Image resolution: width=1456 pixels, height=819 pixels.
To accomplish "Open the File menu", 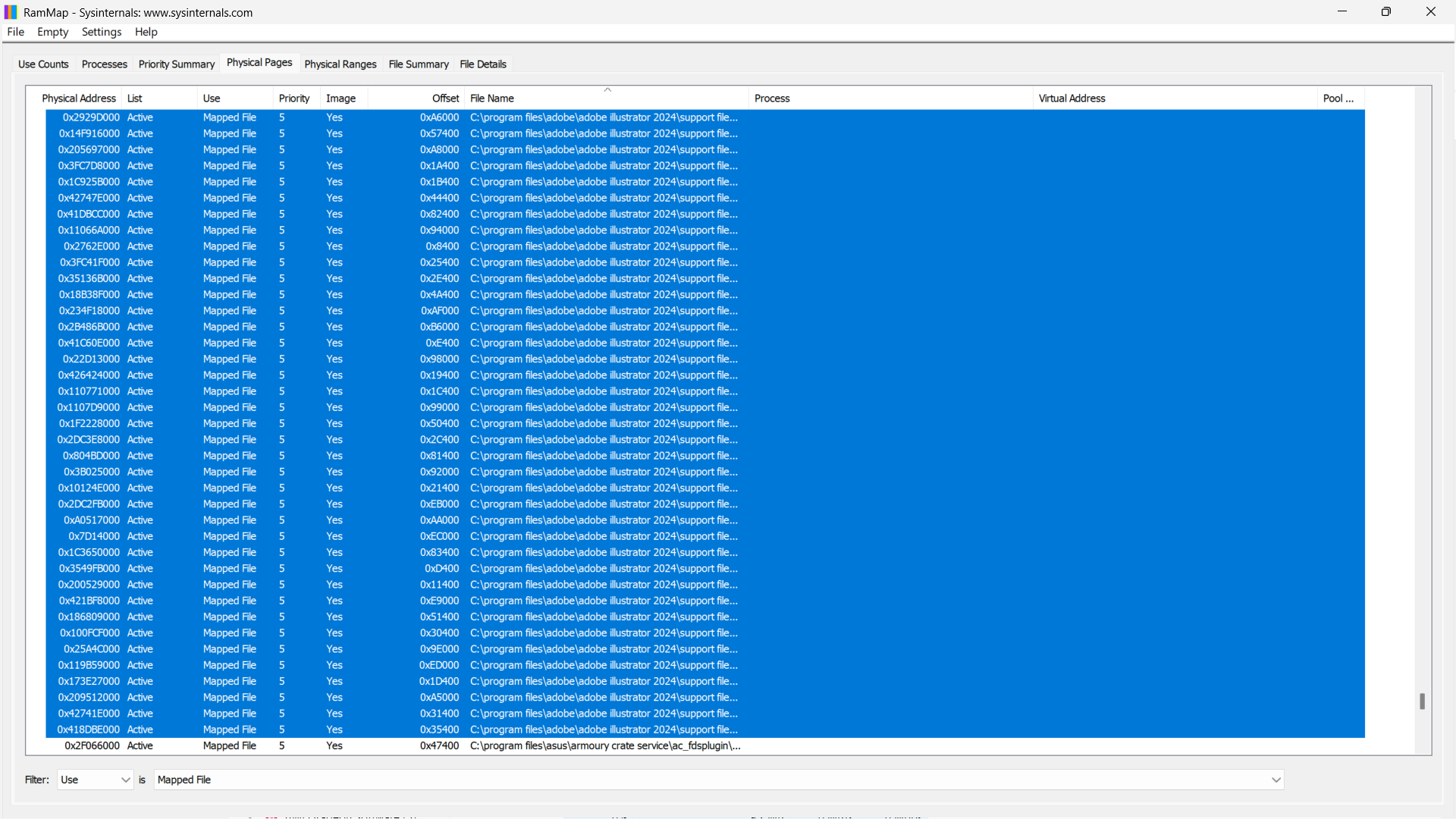I will 15,32.
